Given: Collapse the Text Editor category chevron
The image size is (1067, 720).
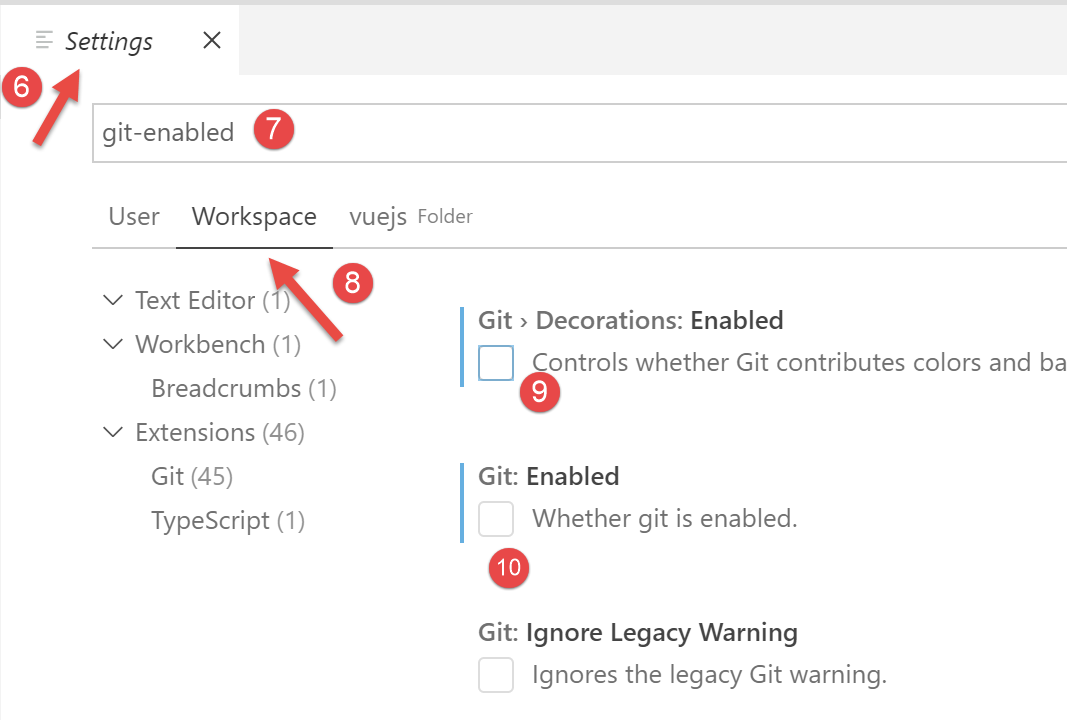Looking at the screenshot, I should (x=113, y=300).
